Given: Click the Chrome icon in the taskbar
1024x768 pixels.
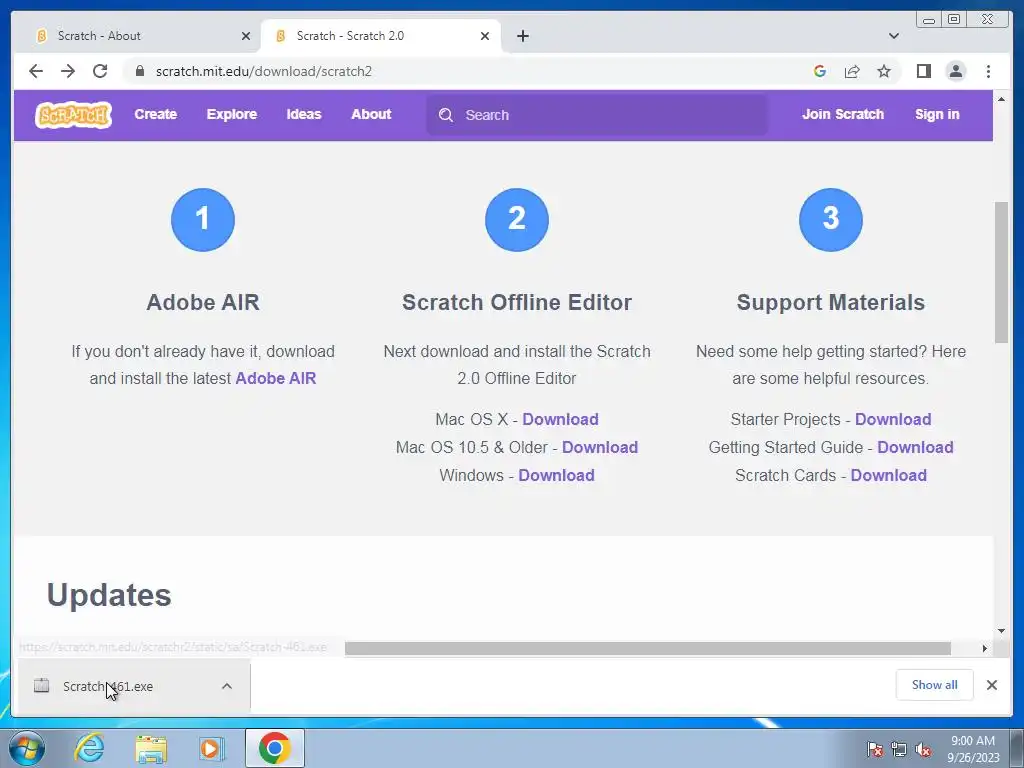Looking at the screenshot, I should tap(274, 748).
